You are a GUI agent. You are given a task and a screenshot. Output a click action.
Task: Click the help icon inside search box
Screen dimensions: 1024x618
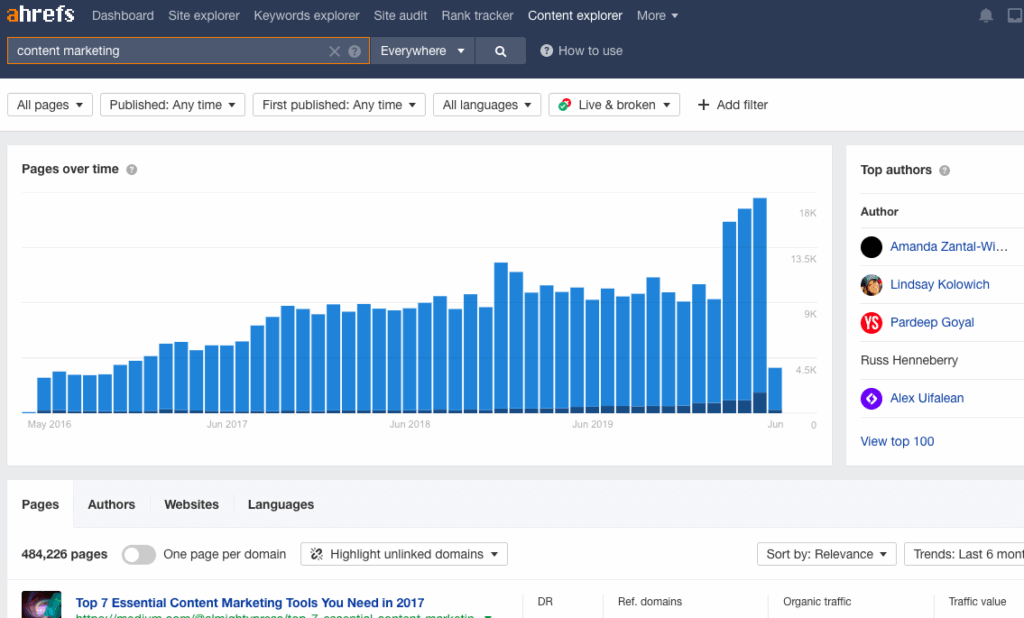tap(354, 51)
